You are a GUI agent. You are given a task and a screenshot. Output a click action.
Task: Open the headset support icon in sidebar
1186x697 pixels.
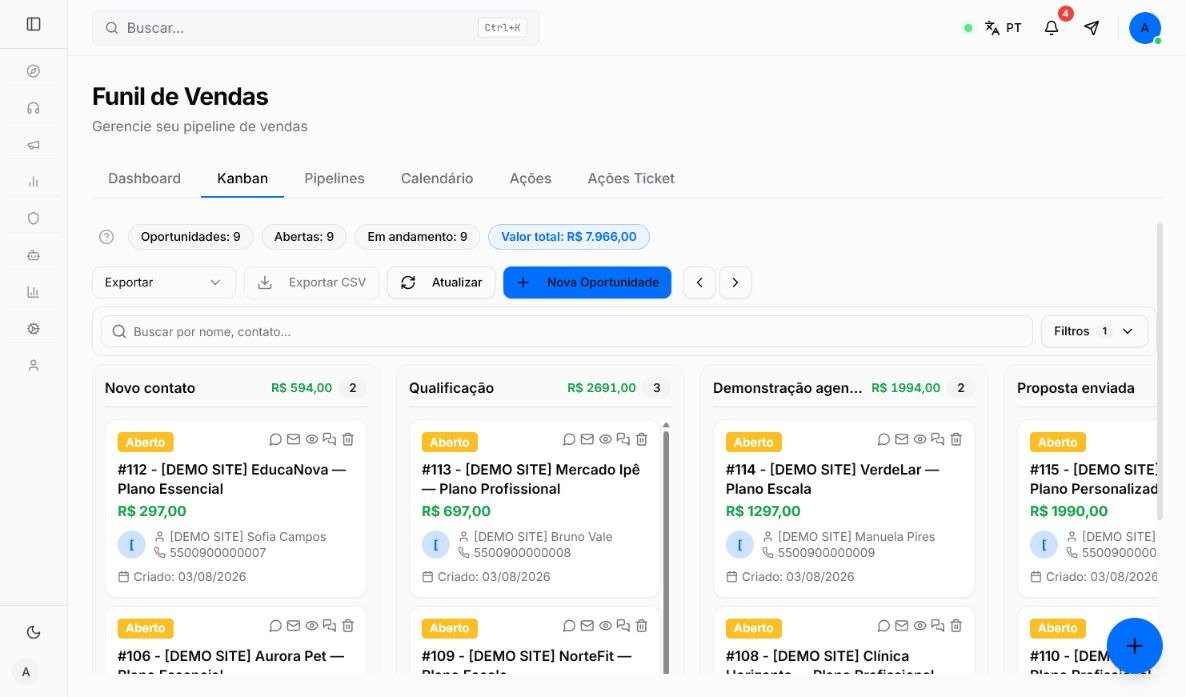pyautogui.click(x=33, y=108)
